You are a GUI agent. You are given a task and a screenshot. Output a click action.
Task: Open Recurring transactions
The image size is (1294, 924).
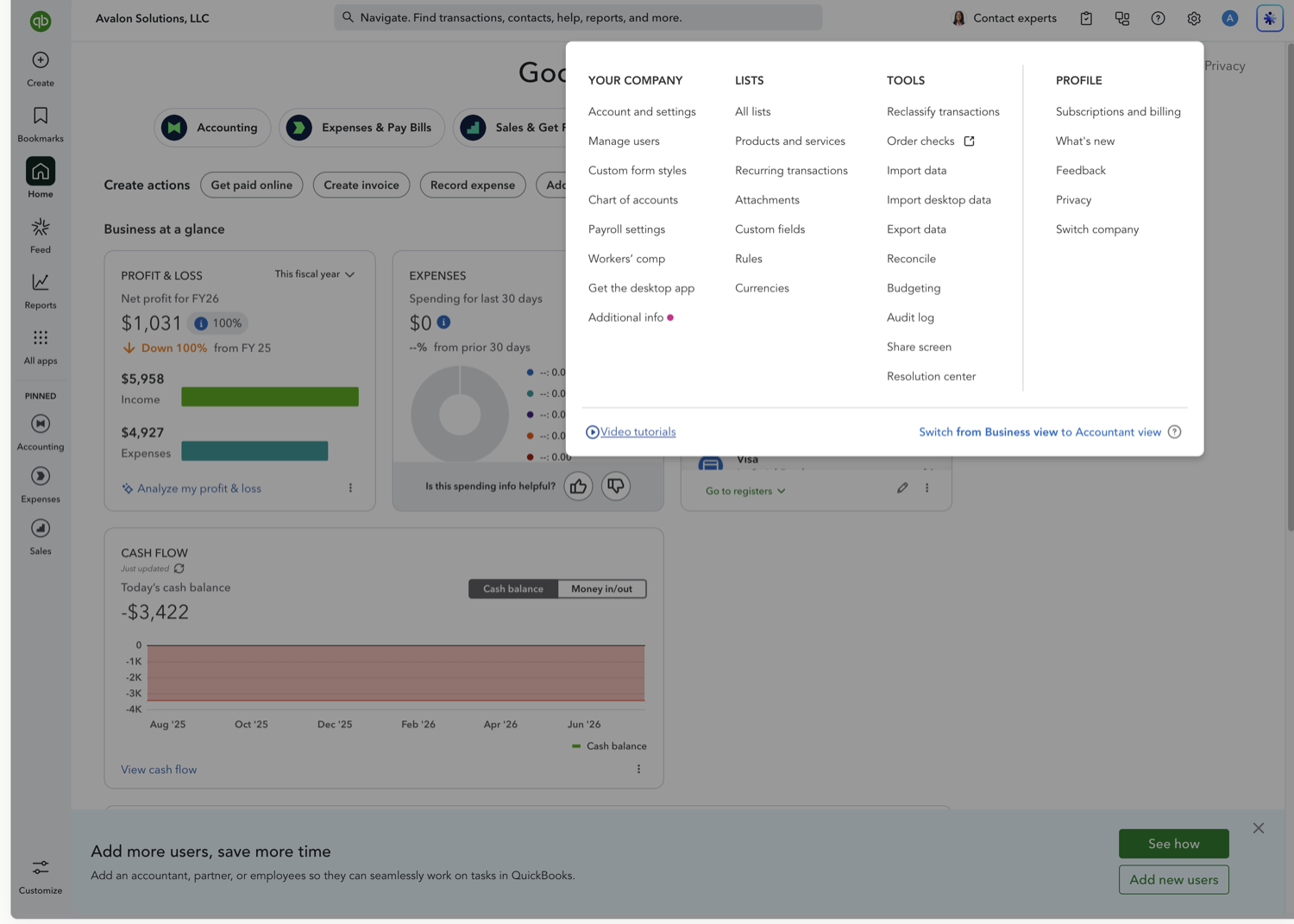pos(791,171)
